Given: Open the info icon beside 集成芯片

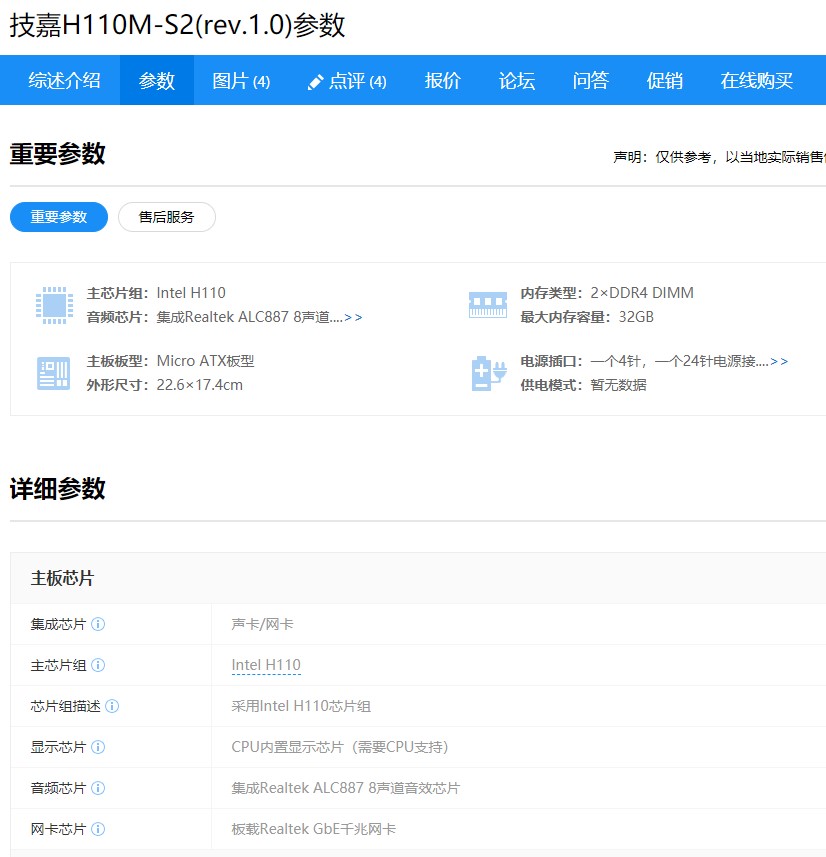Looking at the screenshot, I should click(98, 624).
